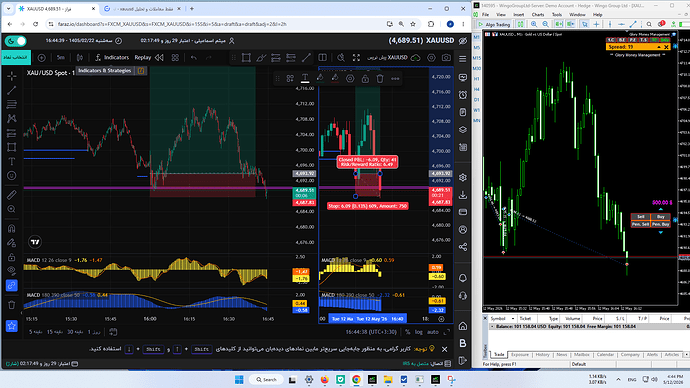The image size is (690, 388).
Task: Open the 16:44:38 (UTC+3:30) timezone menu
Action: (371, 332)
